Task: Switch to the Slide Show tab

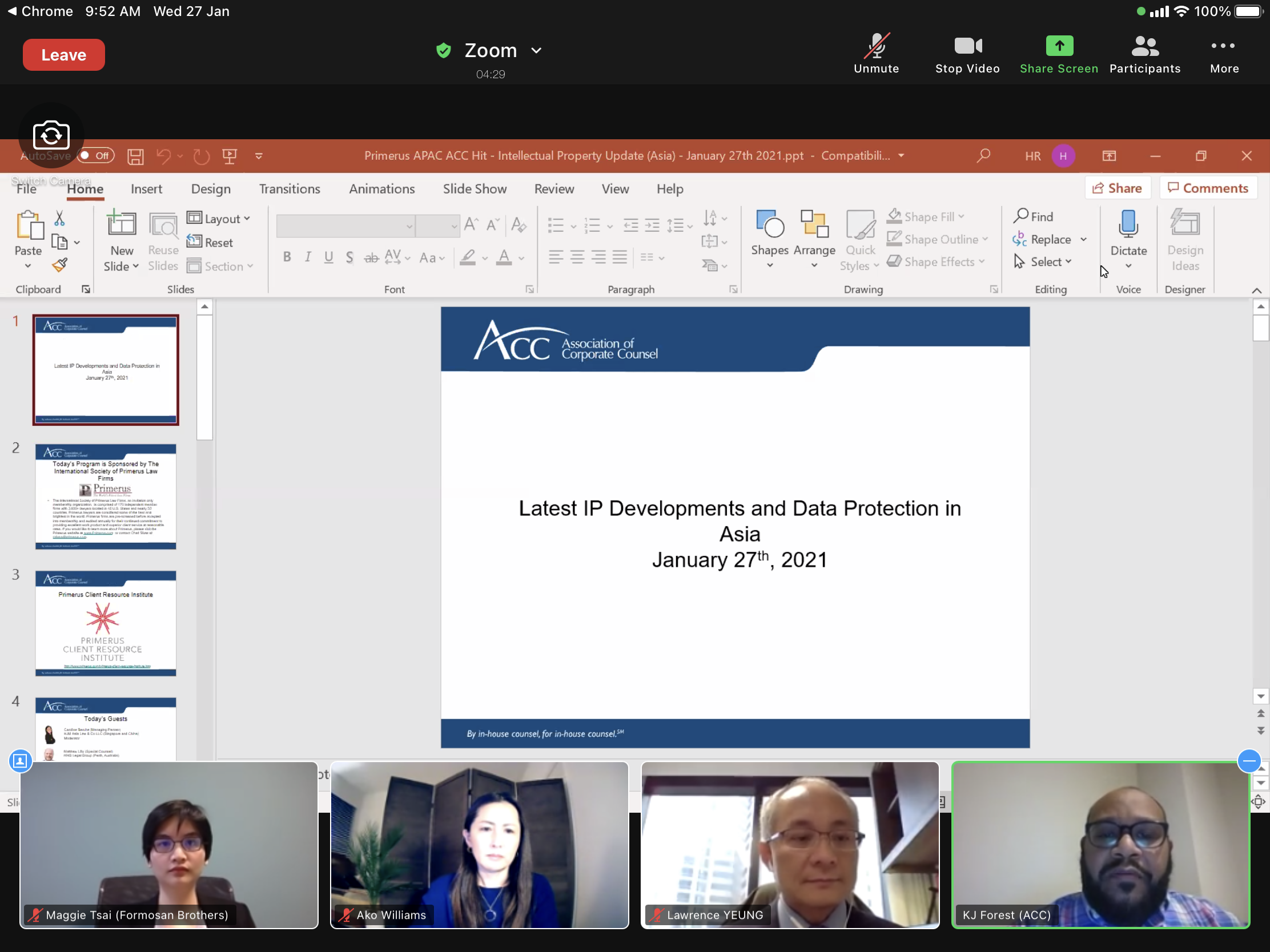Action: [475, 189]
